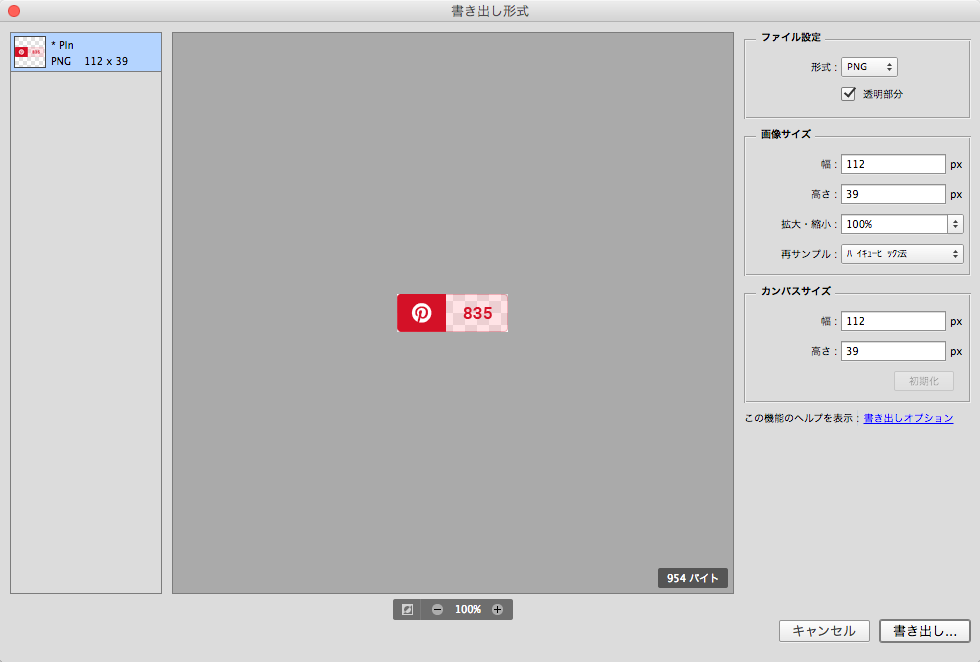980x662 pixels.
Task: Click the カンバスサイズ 高さ field
Action: [893, 351]
